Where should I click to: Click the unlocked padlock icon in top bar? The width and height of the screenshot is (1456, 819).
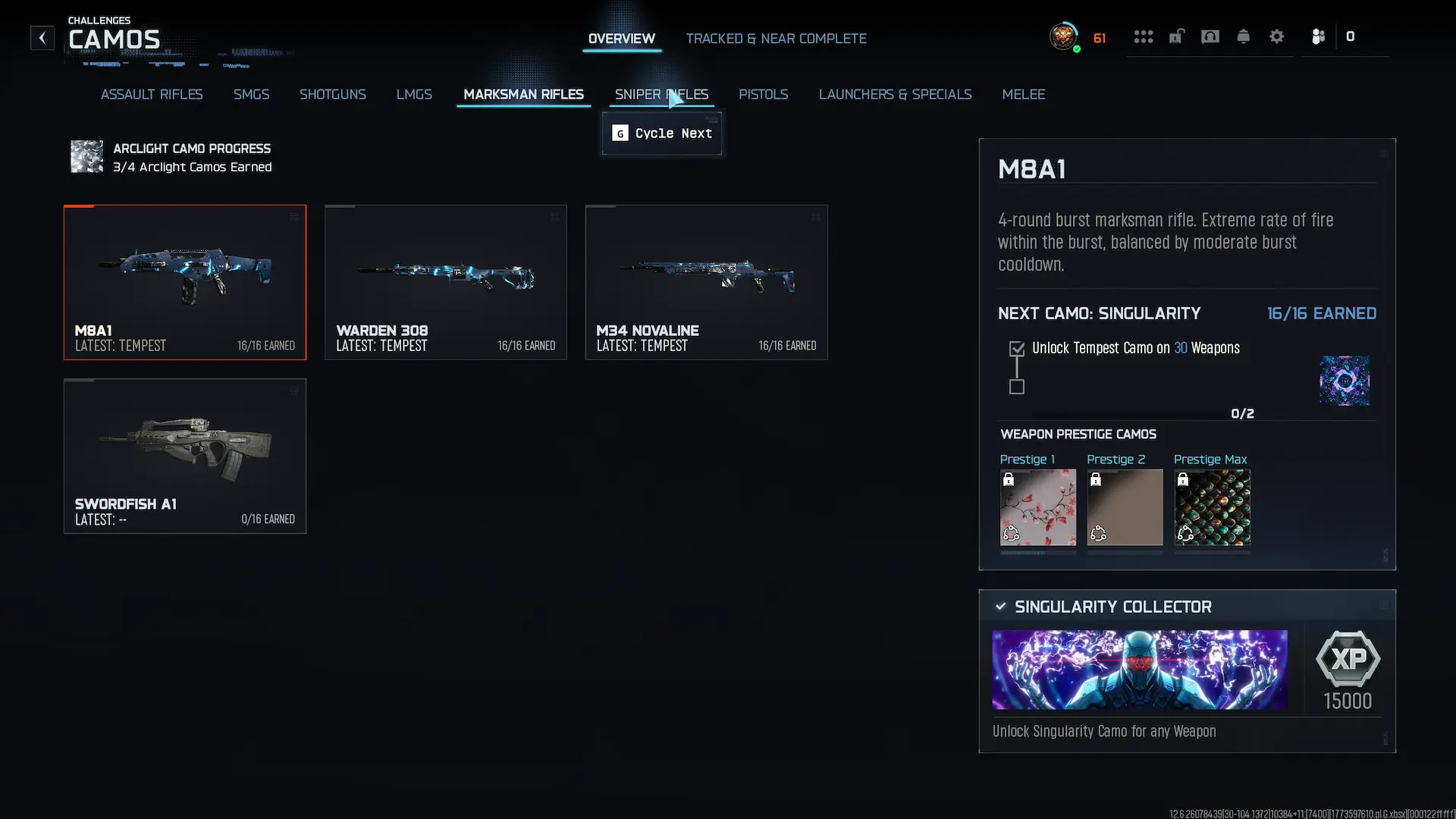click(1176, 36)
